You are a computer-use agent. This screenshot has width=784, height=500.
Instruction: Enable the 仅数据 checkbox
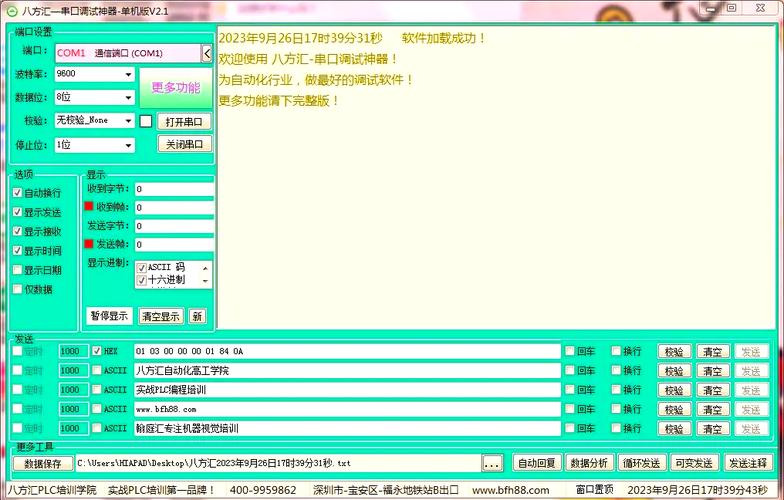[x=18, y=289]
